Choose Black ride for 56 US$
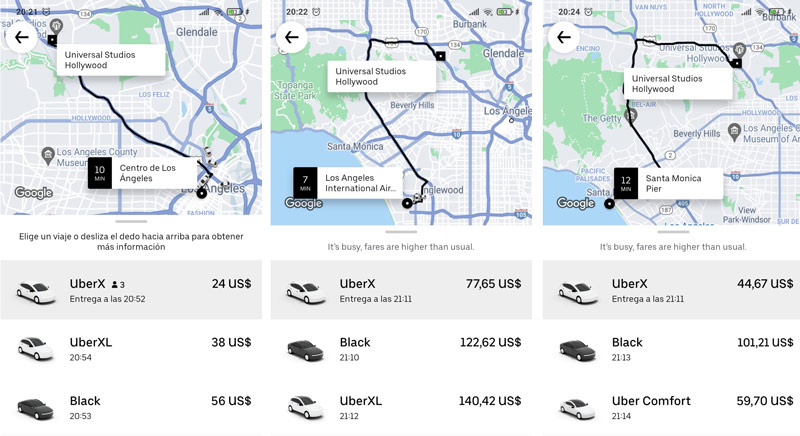The width and height of the screenshot is (800, 436). (130, 407)
